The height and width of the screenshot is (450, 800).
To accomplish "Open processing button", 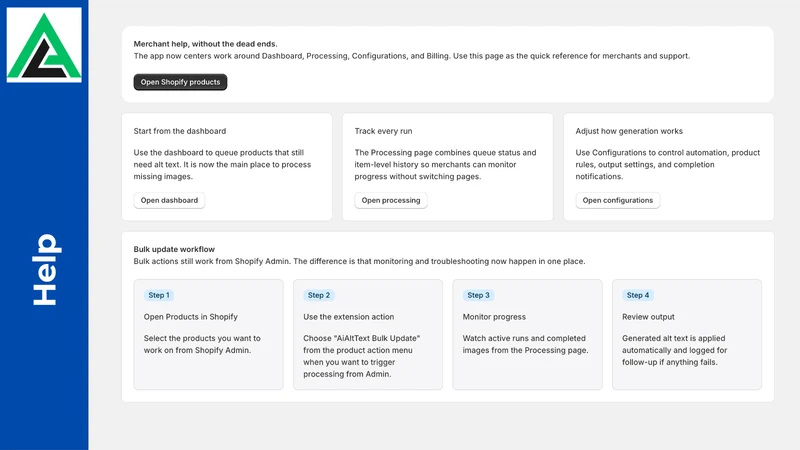I will (x=391, y=201).
